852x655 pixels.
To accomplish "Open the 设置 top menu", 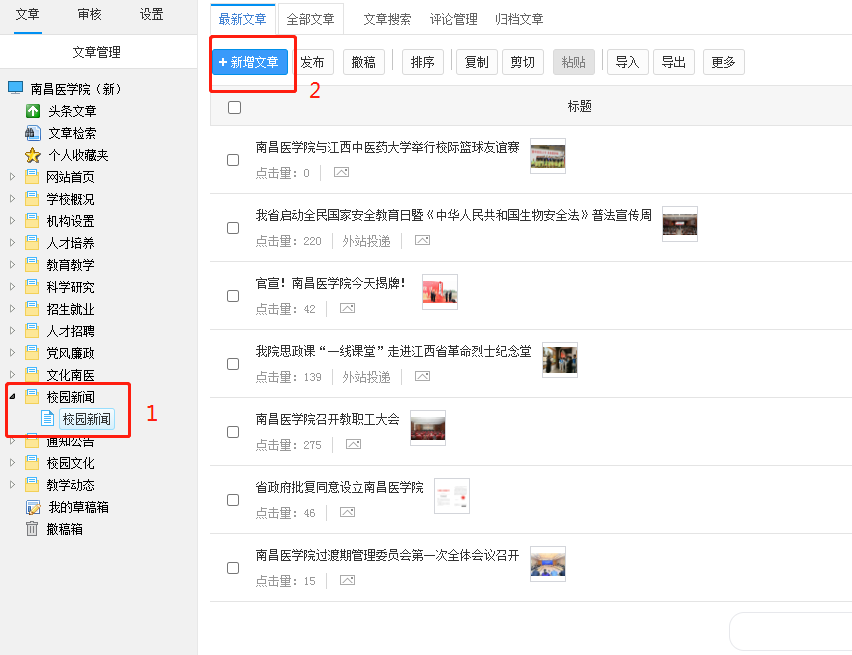I will (151, 14).
